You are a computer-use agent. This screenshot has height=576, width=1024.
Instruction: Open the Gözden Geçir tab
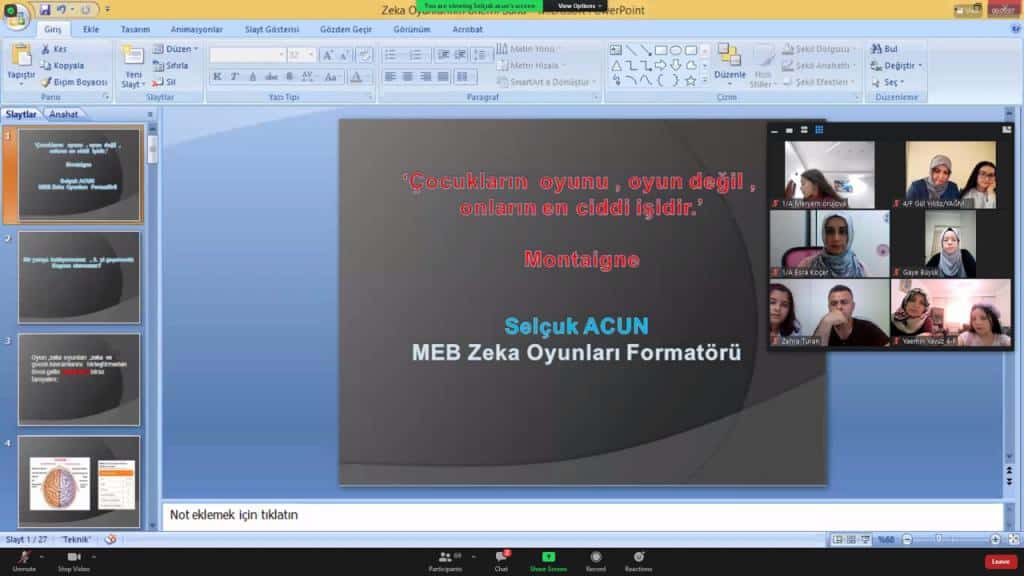pos(346,29)
